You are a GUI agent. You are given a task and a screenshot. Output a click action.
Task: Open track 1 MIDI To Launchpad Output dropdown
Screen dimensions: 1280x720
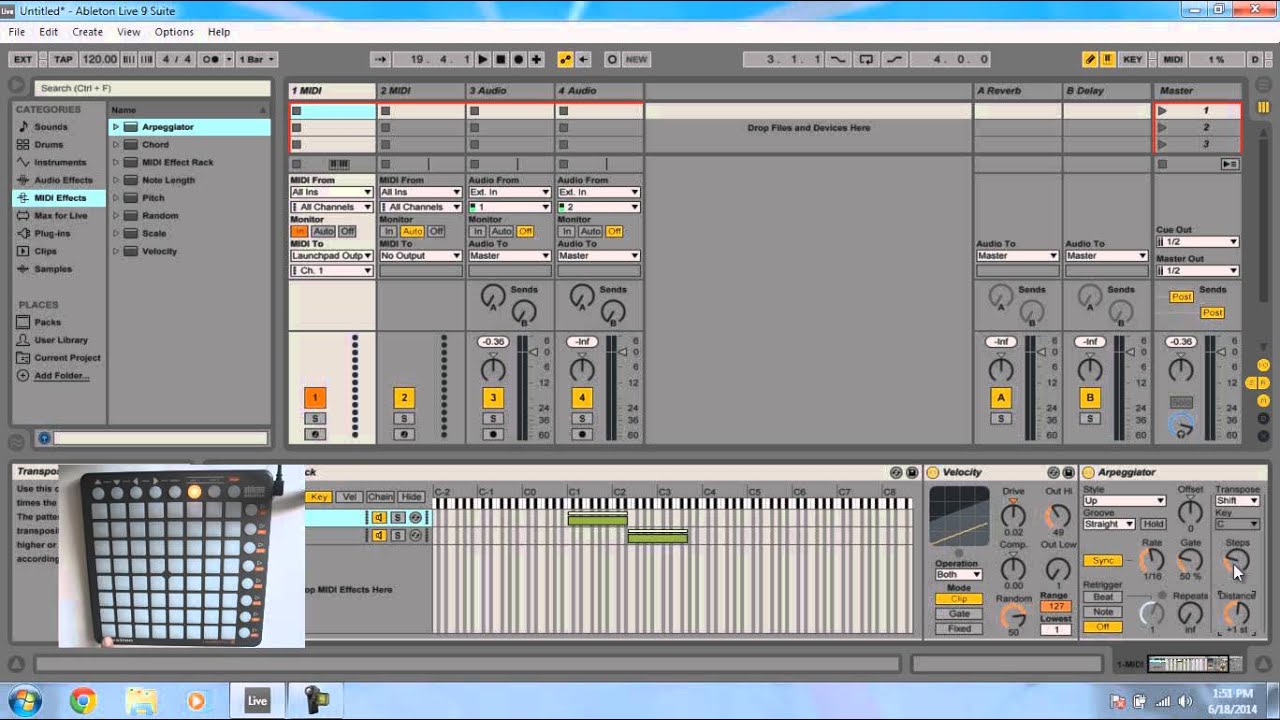[331, 256]
